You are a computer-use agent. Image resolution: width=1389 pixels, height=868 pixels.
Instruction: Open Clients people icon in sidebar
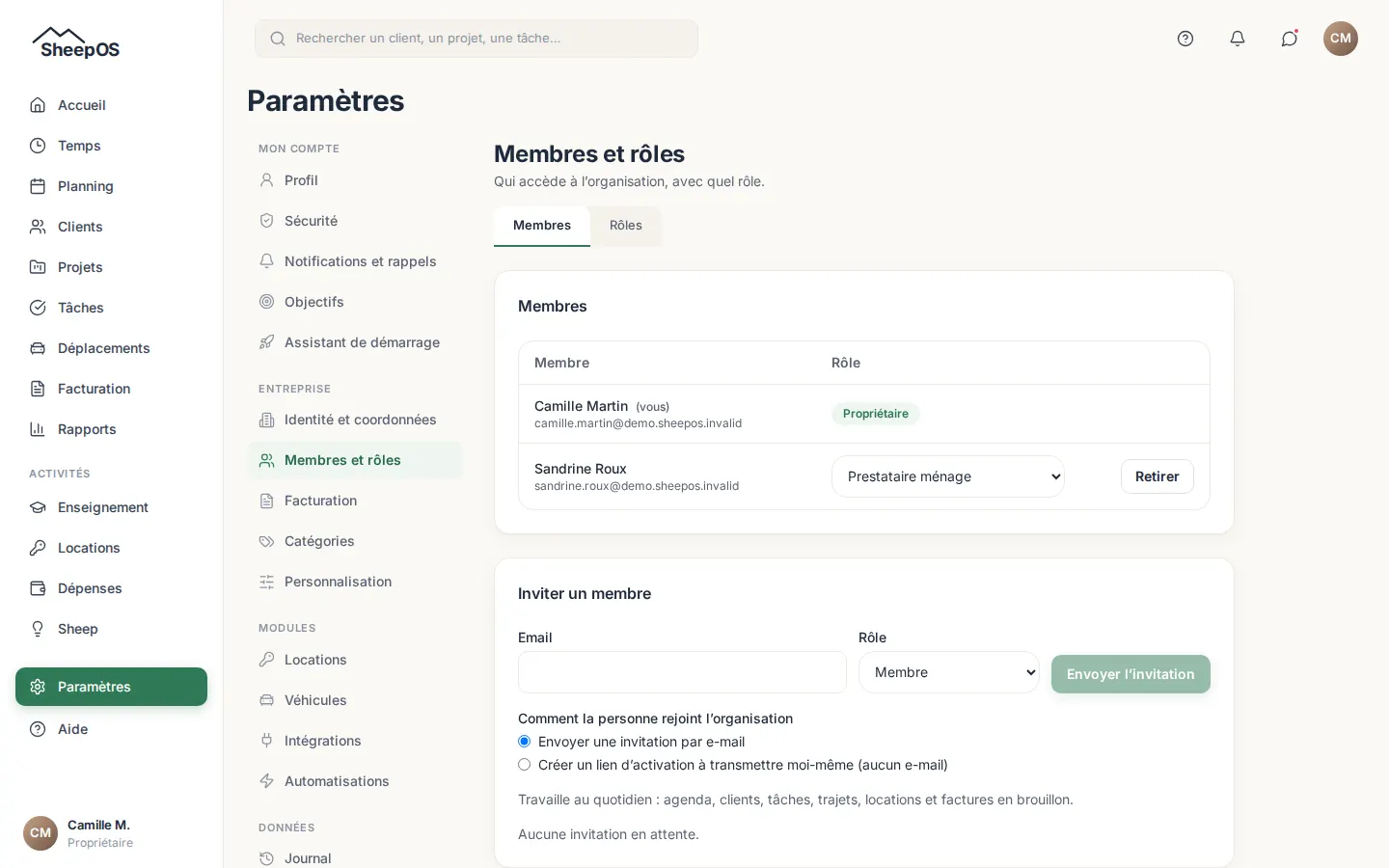pyautogui.click(x=38, y=227)
